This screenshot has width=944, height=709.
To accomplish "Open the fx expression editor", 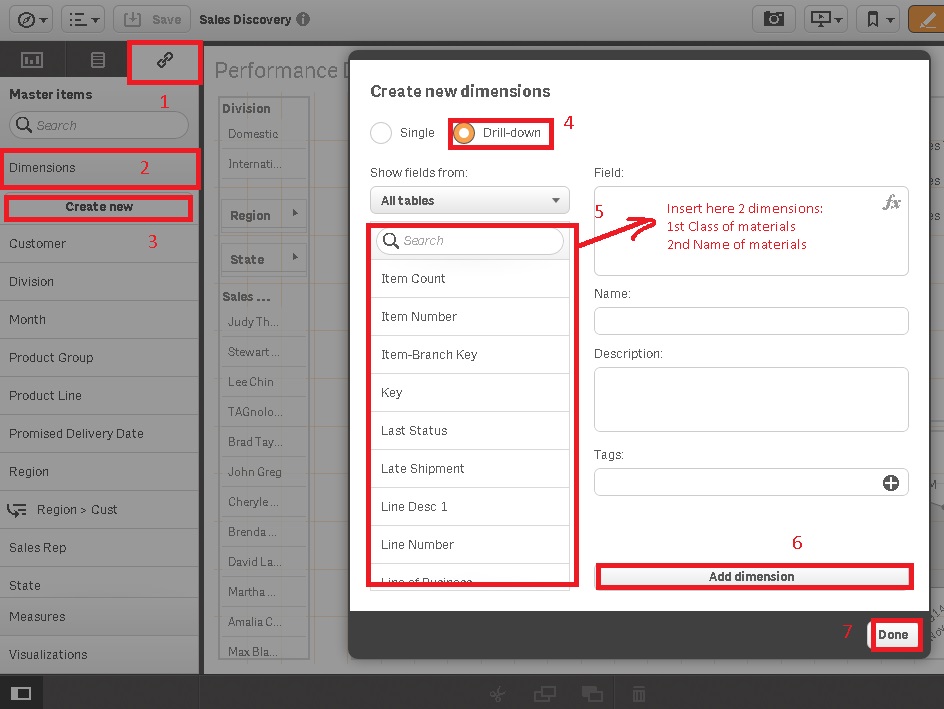I will 892,202.
